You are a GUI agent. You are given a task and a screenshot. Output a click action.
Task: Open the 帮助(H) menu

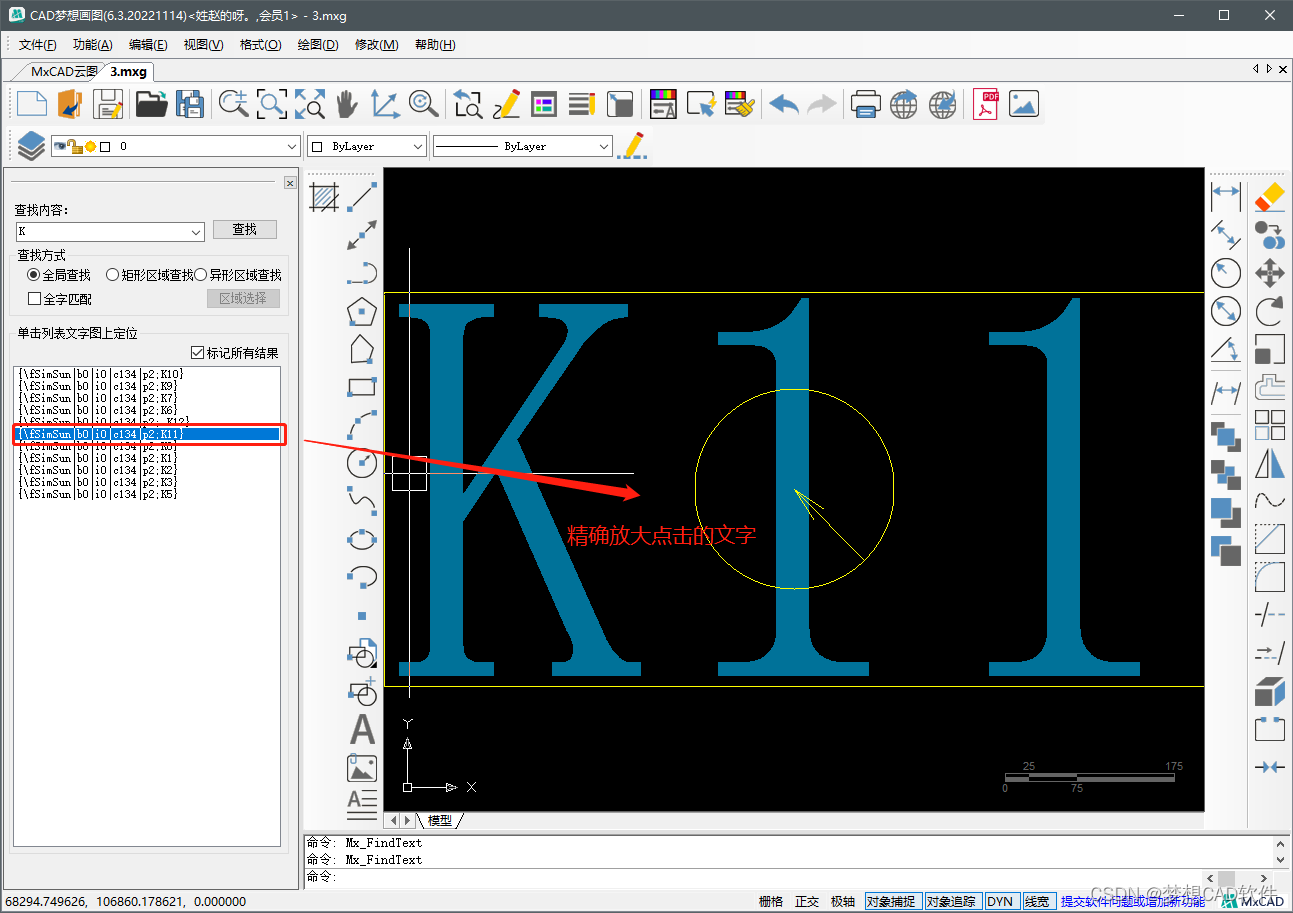[435, 45]
